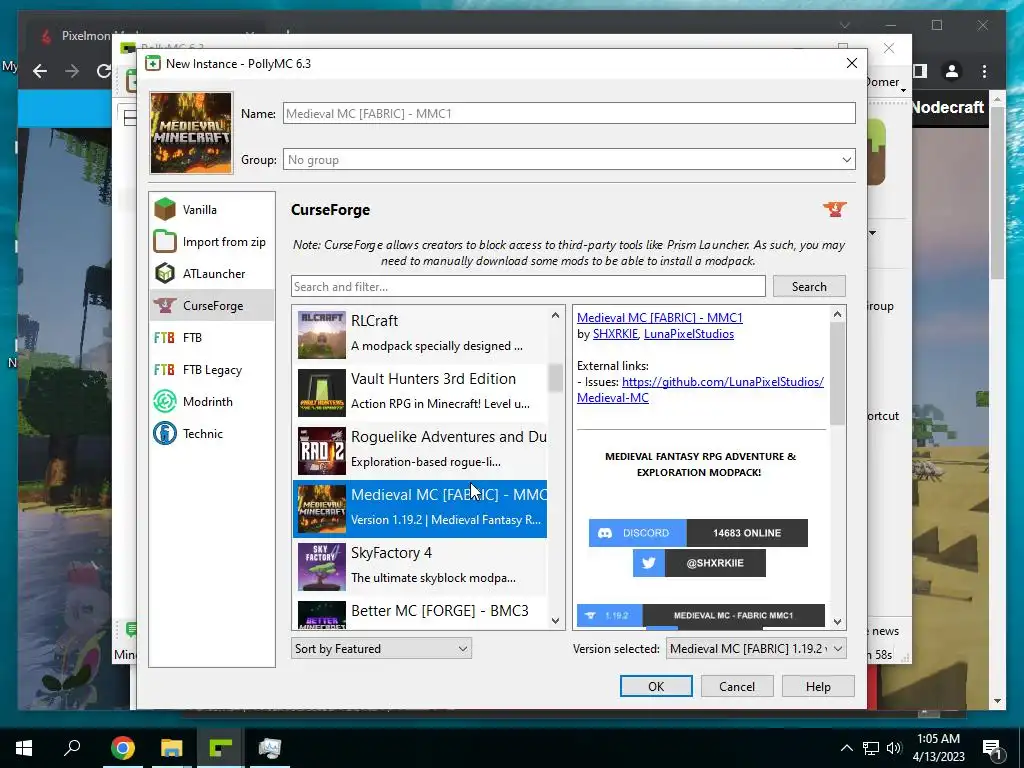
Task: Switch to Chrome on taskbar
Action: (122, 748)
